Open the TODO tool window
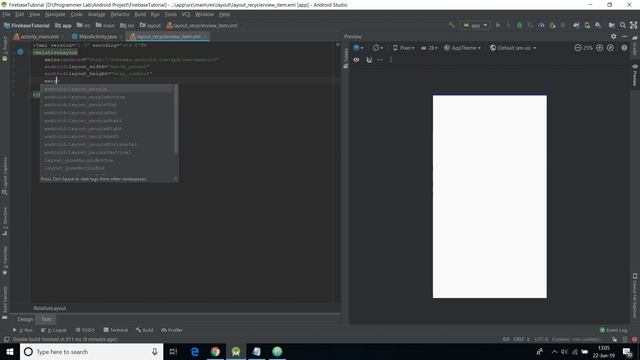Image resolution: width=640 pixels, height=360 pixels. pyautogui.click(x=85, y=330)
